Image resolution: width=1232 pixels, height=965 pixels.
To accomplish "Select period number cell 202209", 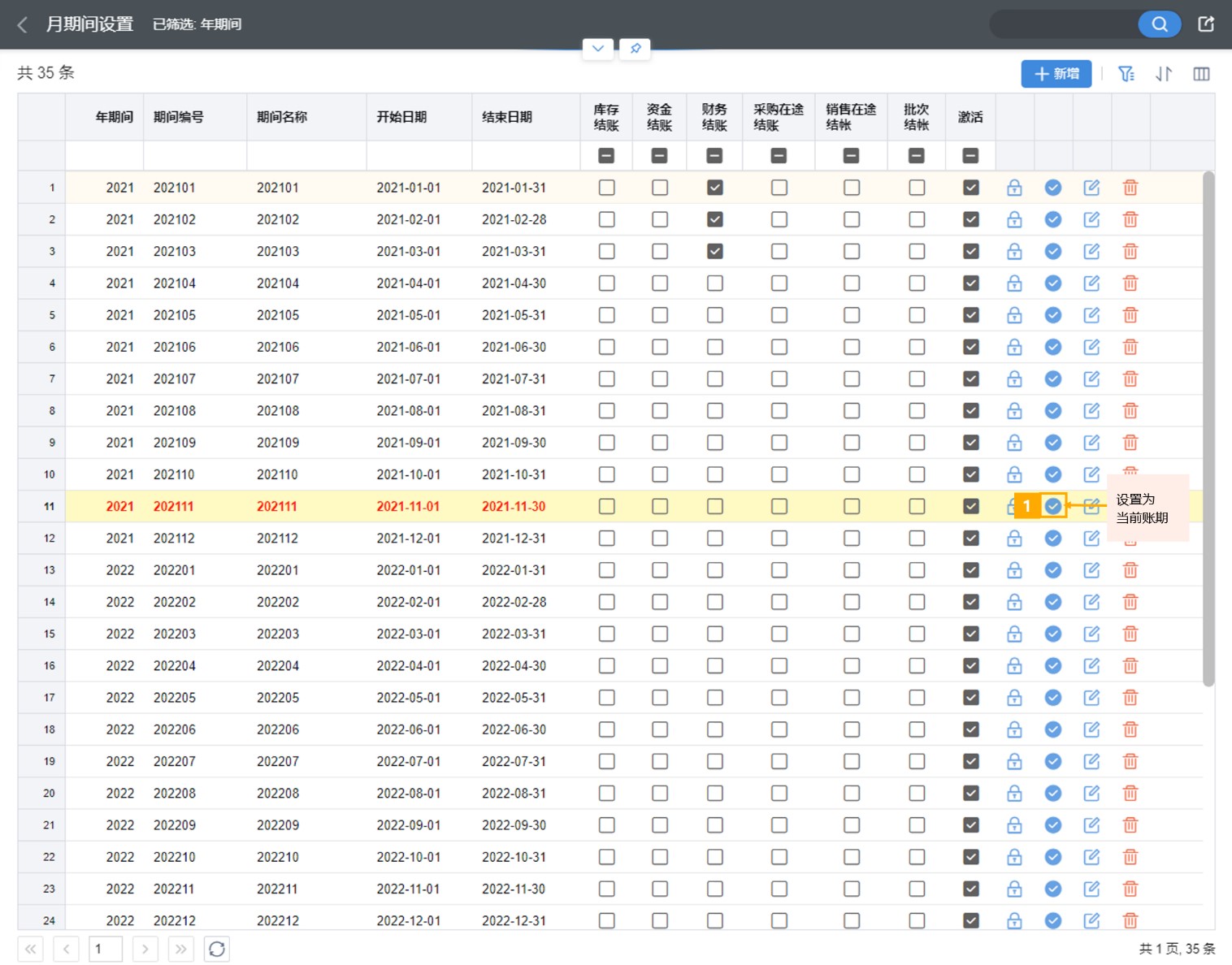I will pyautogui.click(x=175, y=825).
